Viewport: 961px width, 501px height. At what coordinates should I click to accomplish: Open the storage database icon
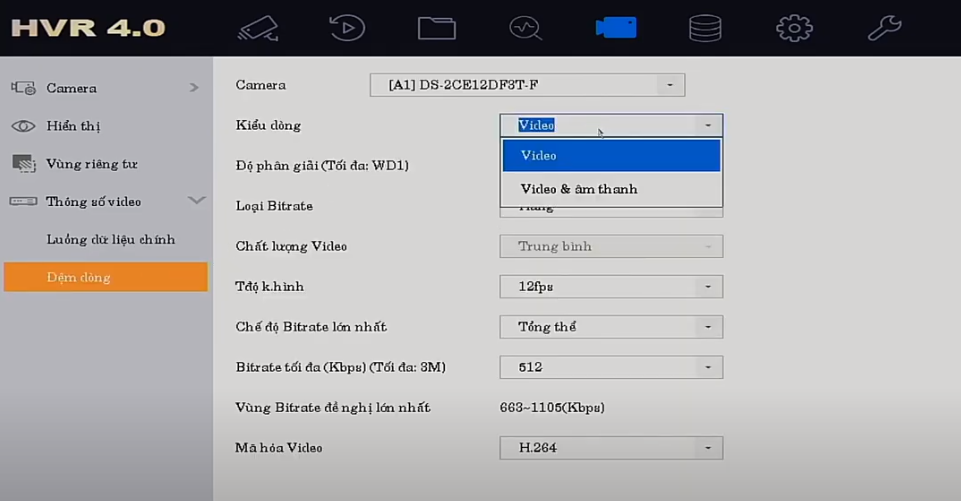click(x=705, y=27)
